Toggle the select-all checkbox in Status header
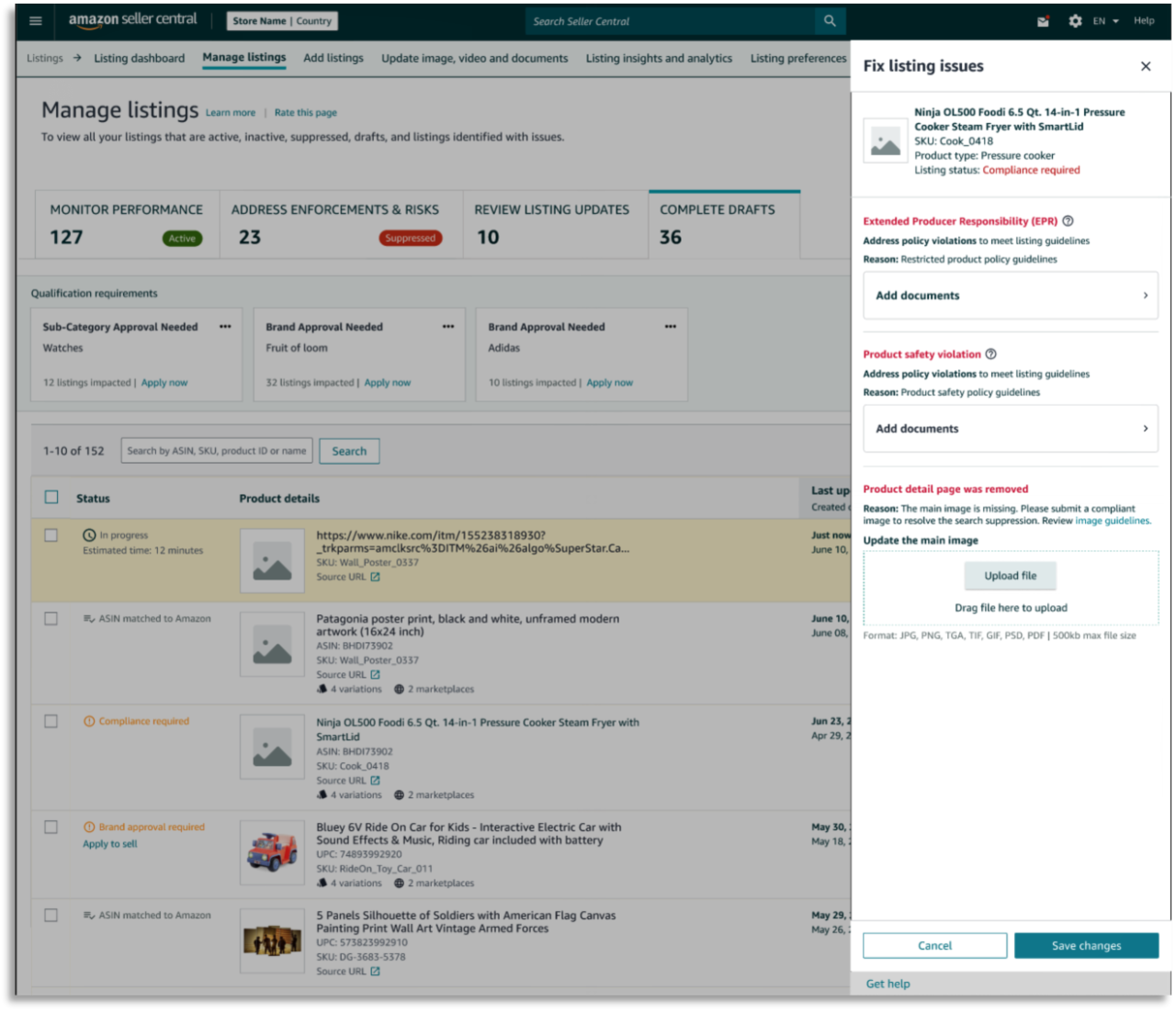Image resolution: width=1176 pixels, height=1013 pixels. coord(51,498)
